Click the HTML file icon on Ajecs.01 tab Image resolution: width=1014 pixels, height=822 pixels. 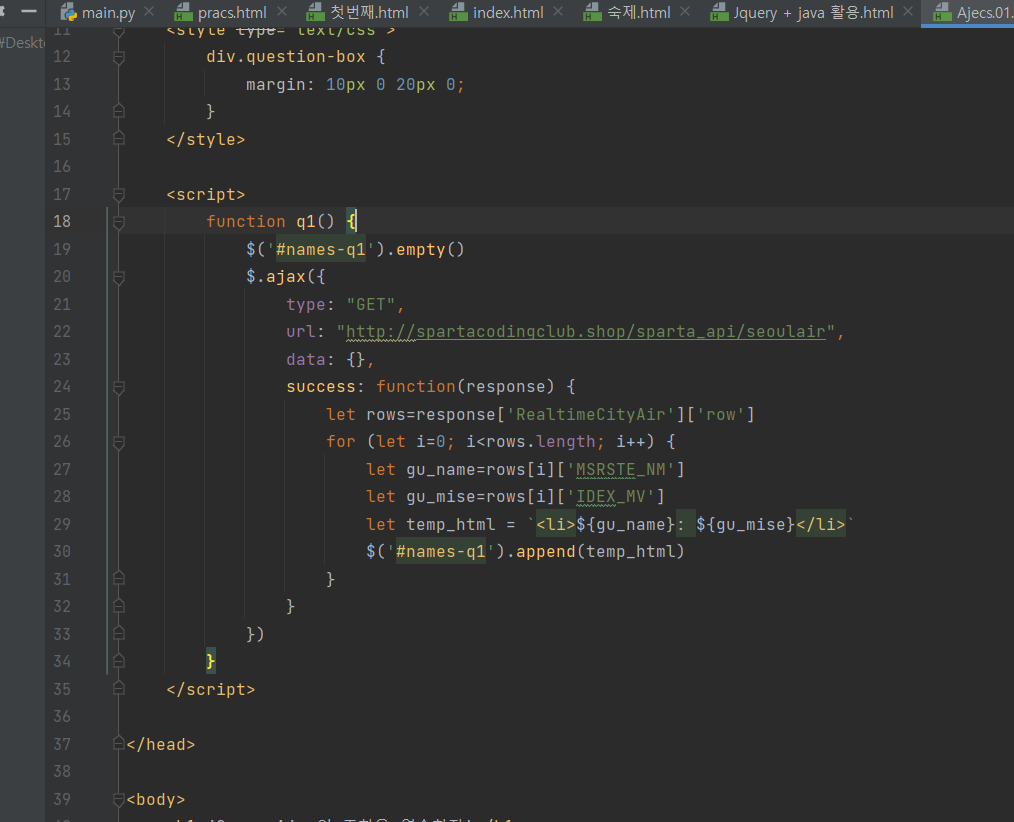coord(943,12)
